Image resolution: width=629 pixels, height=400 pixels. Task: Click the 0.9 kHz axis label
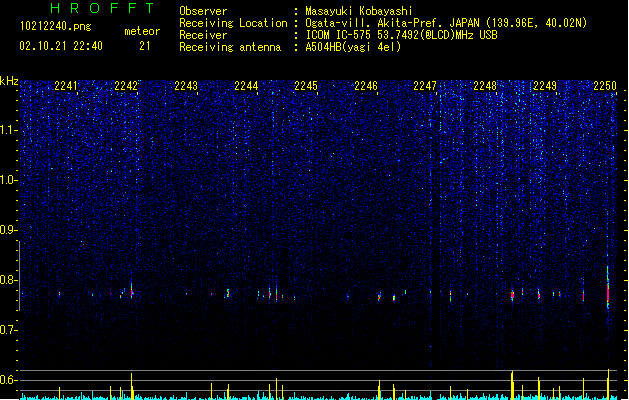click(x=8, y=230)
